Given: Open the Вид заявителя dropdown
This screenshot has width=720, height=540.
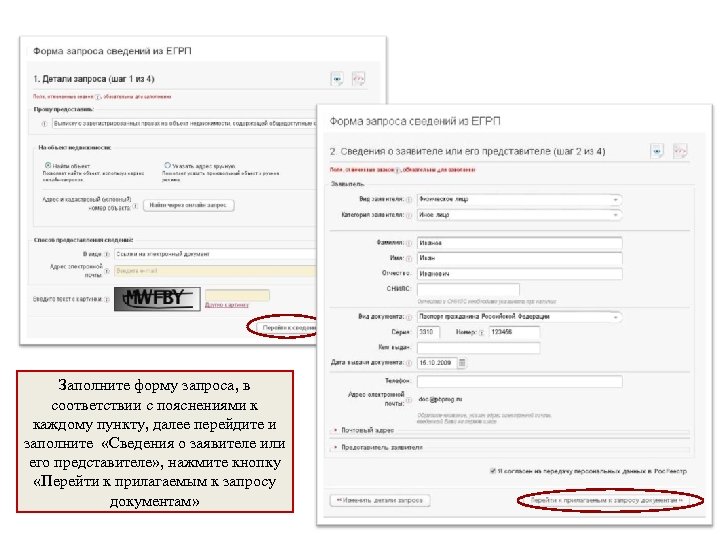Looking at the screenshot, I should [519, 199].
